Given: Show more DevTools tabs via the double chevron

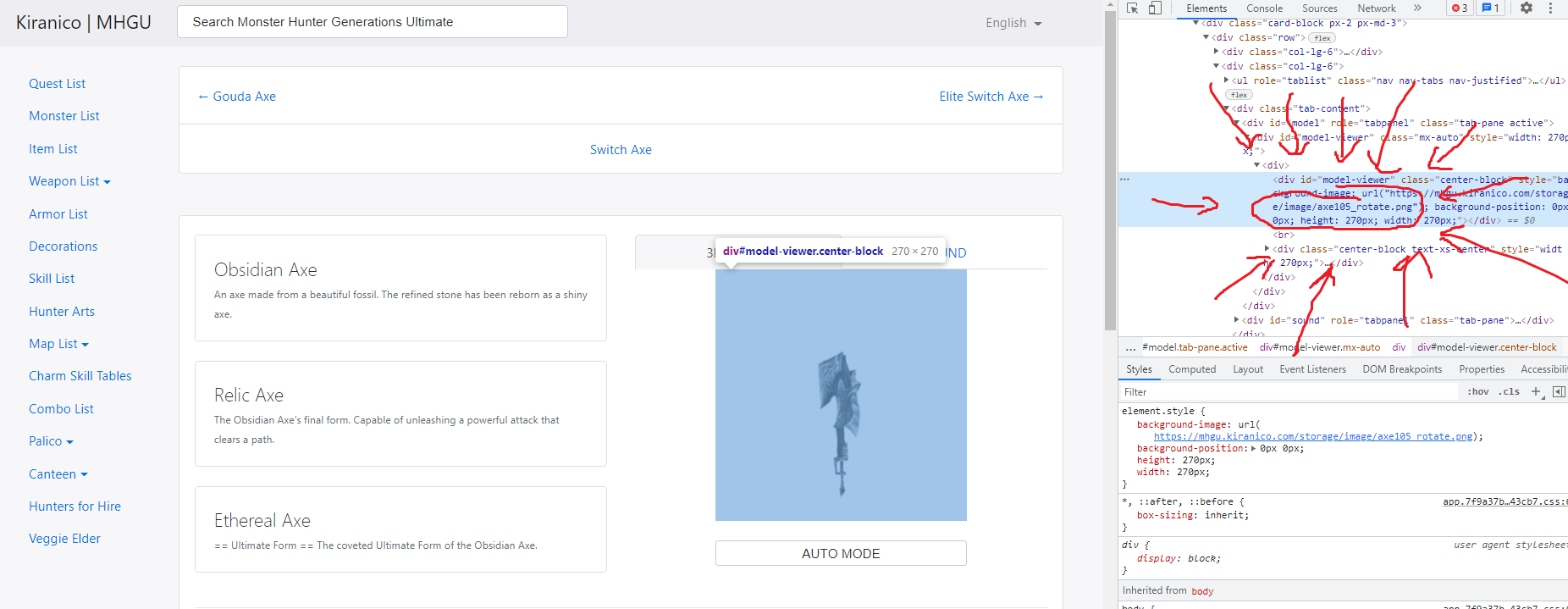Looking at the screenshot, I should click(x=1417, y=8).
